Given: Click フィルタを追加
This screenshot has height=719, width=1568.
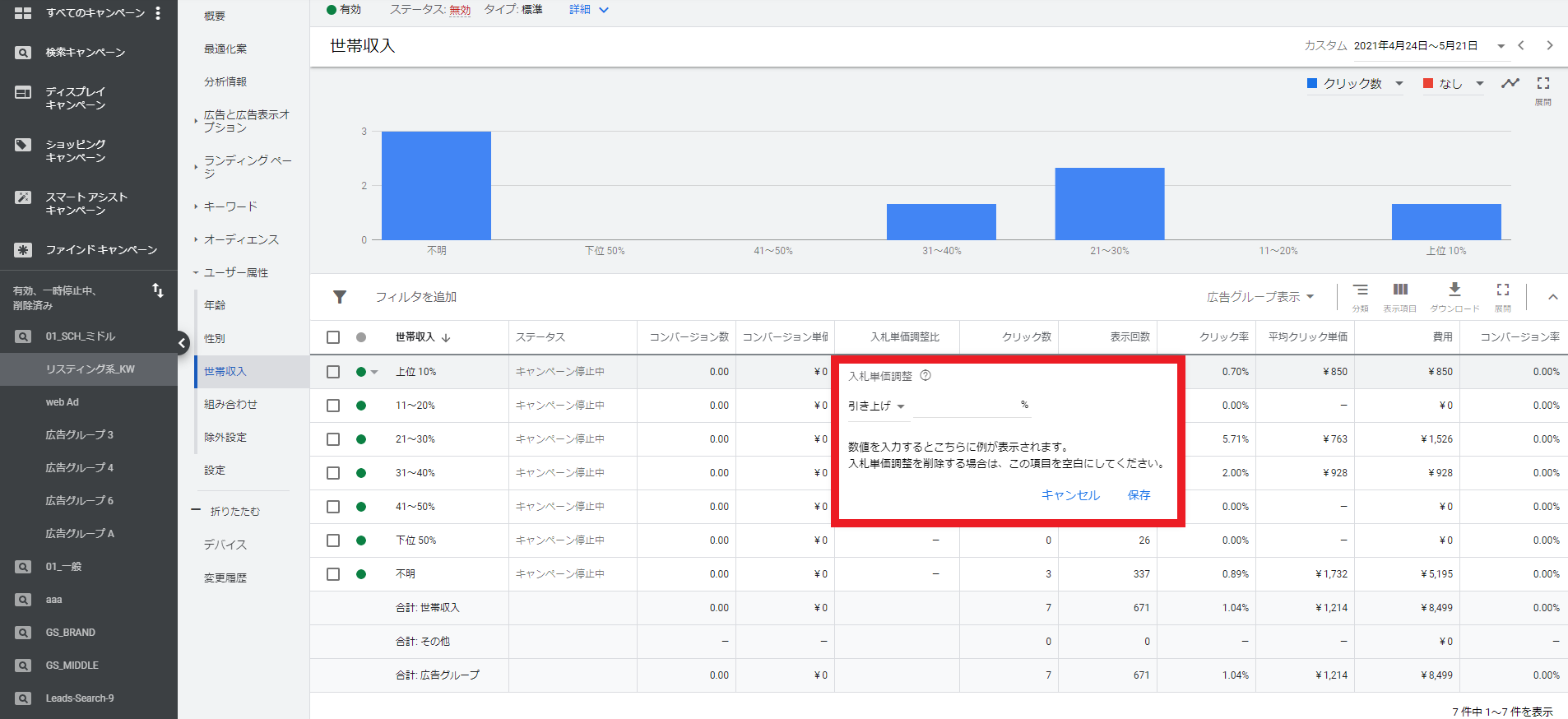Looking at the screenshot, I should click(415, 297).
